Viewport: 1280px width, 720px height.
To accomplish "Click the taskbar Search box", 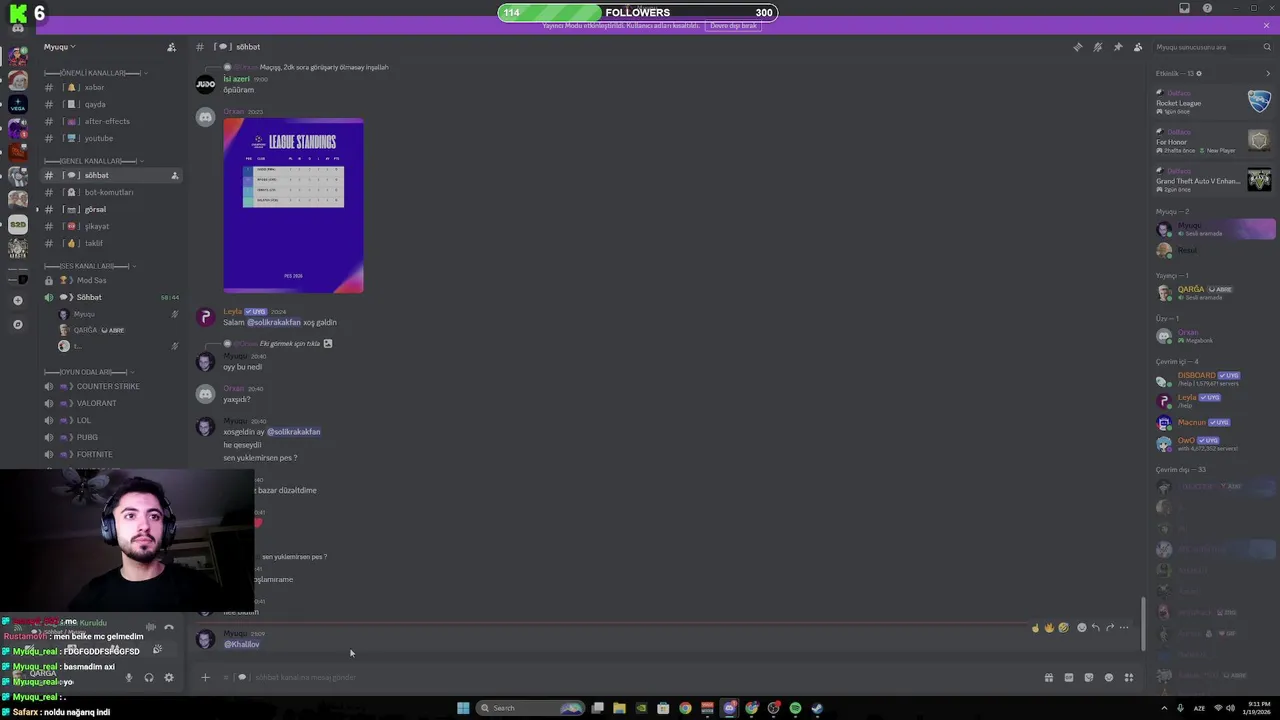I will (530, 708).
